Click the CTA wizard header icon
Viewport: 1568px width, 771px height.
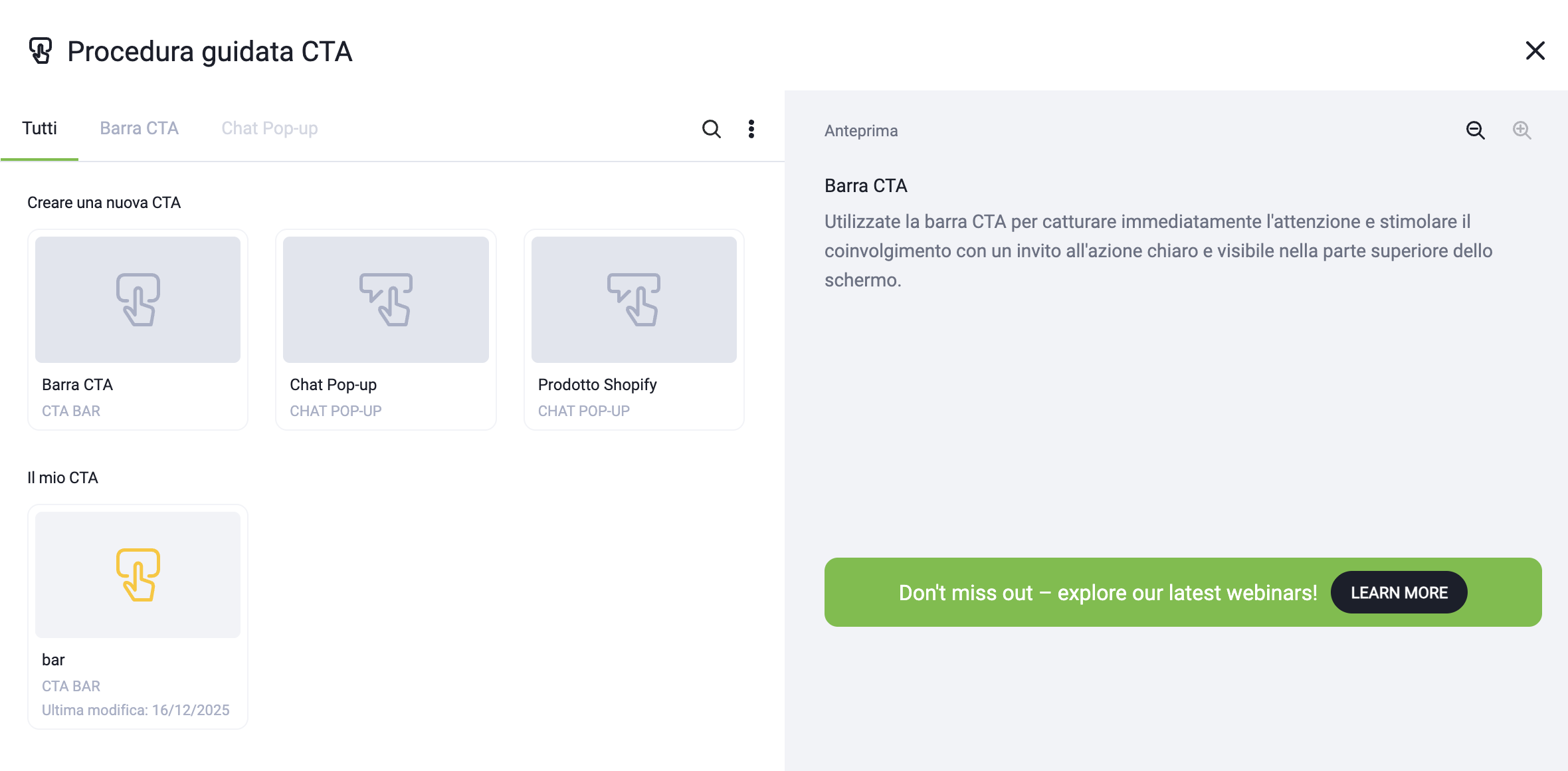pos(41,51)
